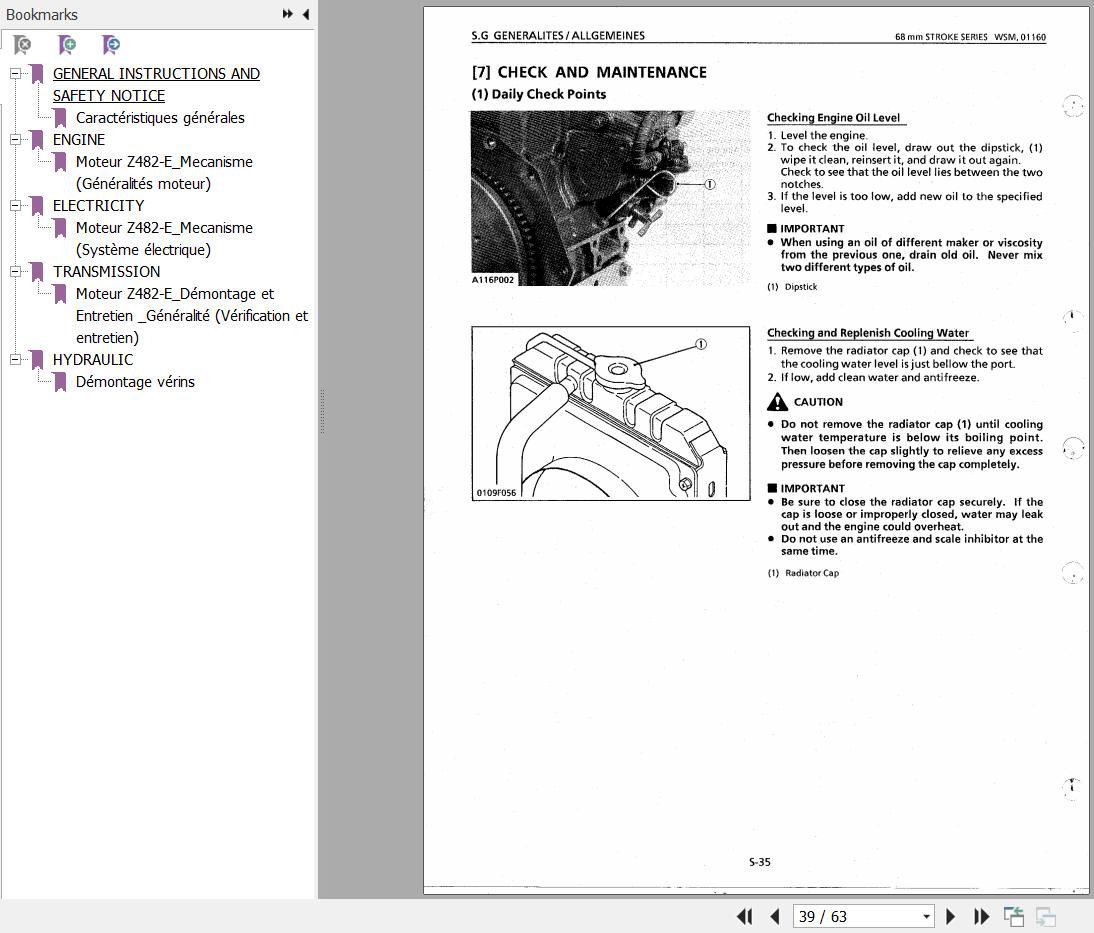Open Démontage vérins bookmark
1094x933 pixels.
click(x=135, y=382)
